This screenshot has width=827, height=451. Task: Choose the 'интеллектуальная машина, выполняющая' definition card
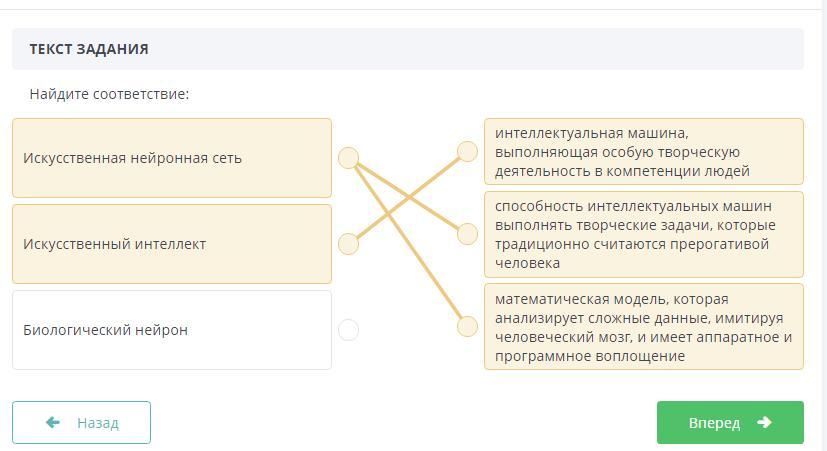[643, 152]
